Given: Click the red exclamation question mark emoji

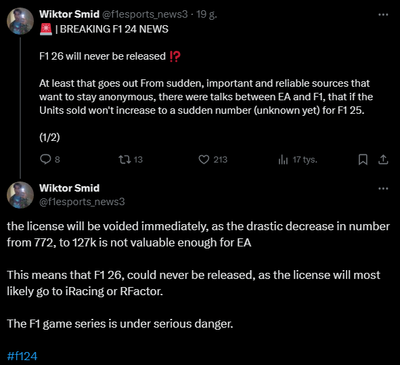Looking at the screenshot, I should tap(175, 56).
